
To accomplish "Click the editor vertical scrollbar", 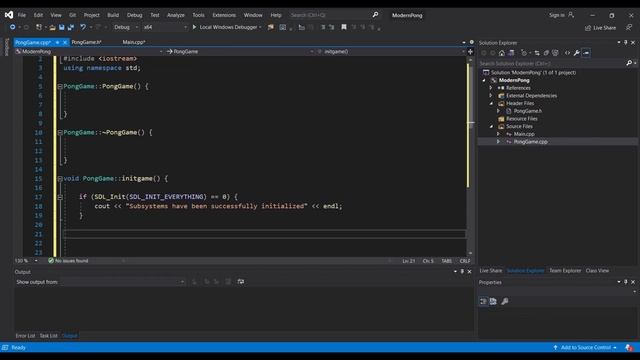I will click(x=470, y=155).
